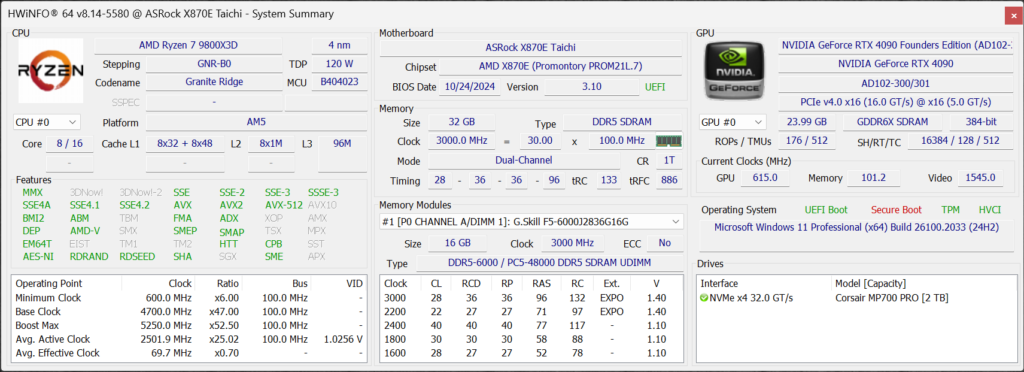The width and height of the screenshot is (1024, 372).
Task: Click the 176 / 512 ROPs/TMUs value
Action: point(807,141)
